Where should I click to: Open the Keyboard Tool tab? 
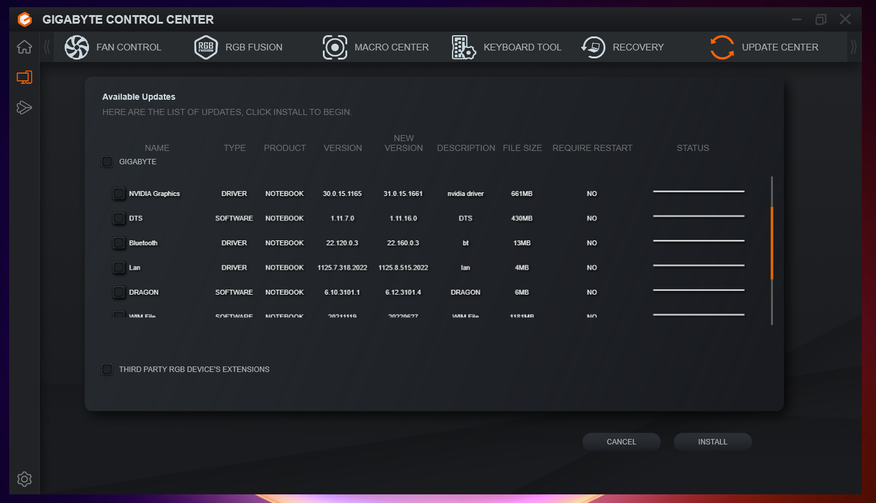507,47
